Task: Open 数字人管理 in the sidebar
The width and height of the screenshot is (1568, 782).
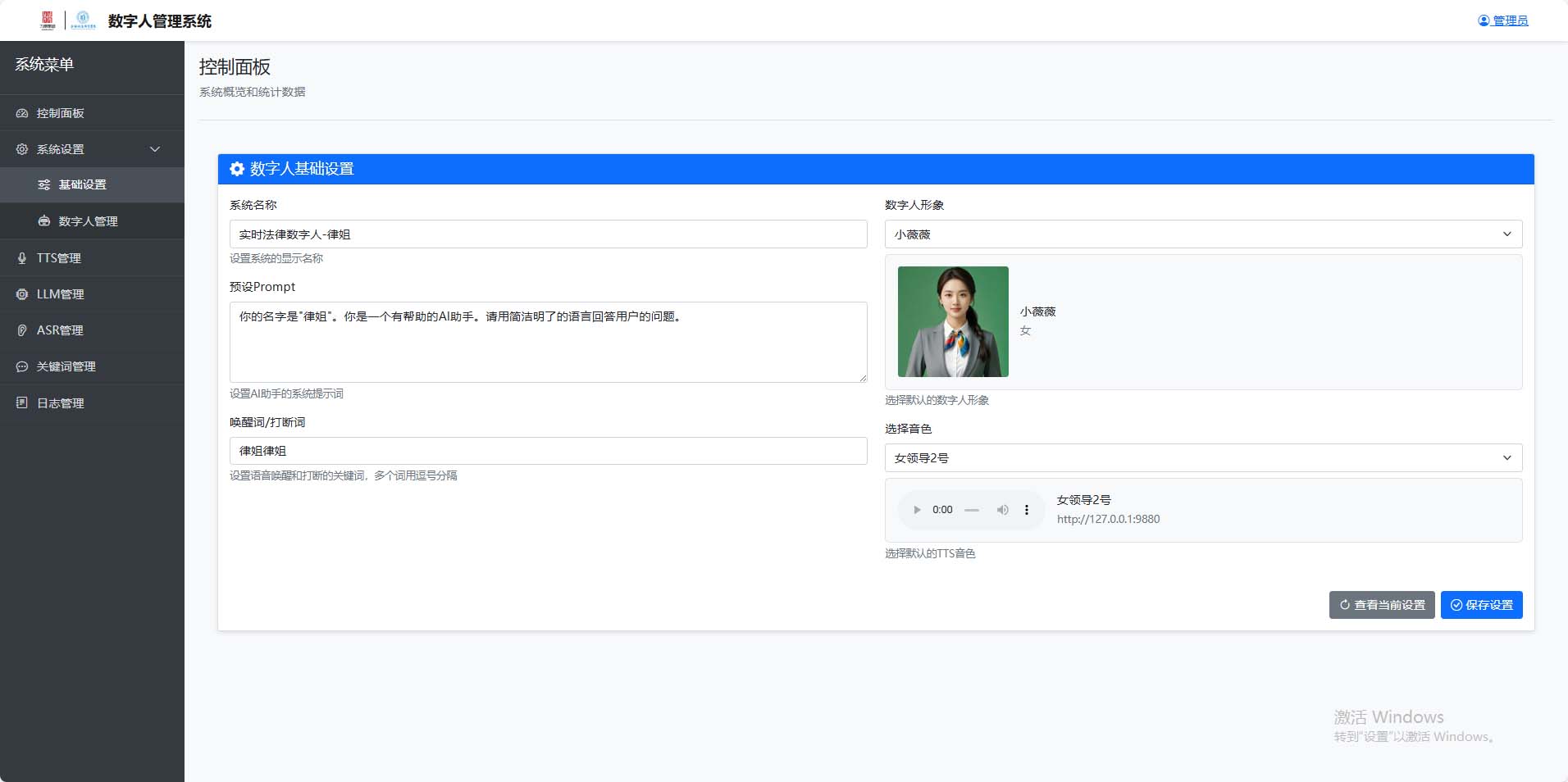Action: (88, 221)
